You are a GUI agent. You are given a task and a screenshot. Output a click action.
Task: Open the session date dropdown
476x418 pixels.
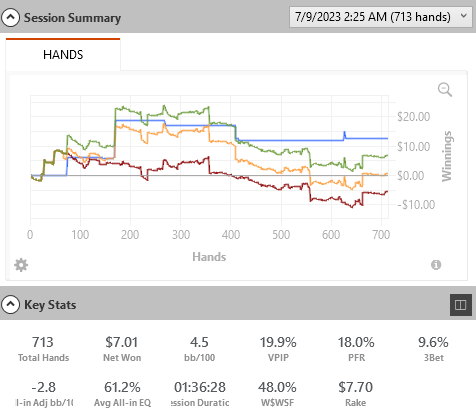(x=381, y=17)
